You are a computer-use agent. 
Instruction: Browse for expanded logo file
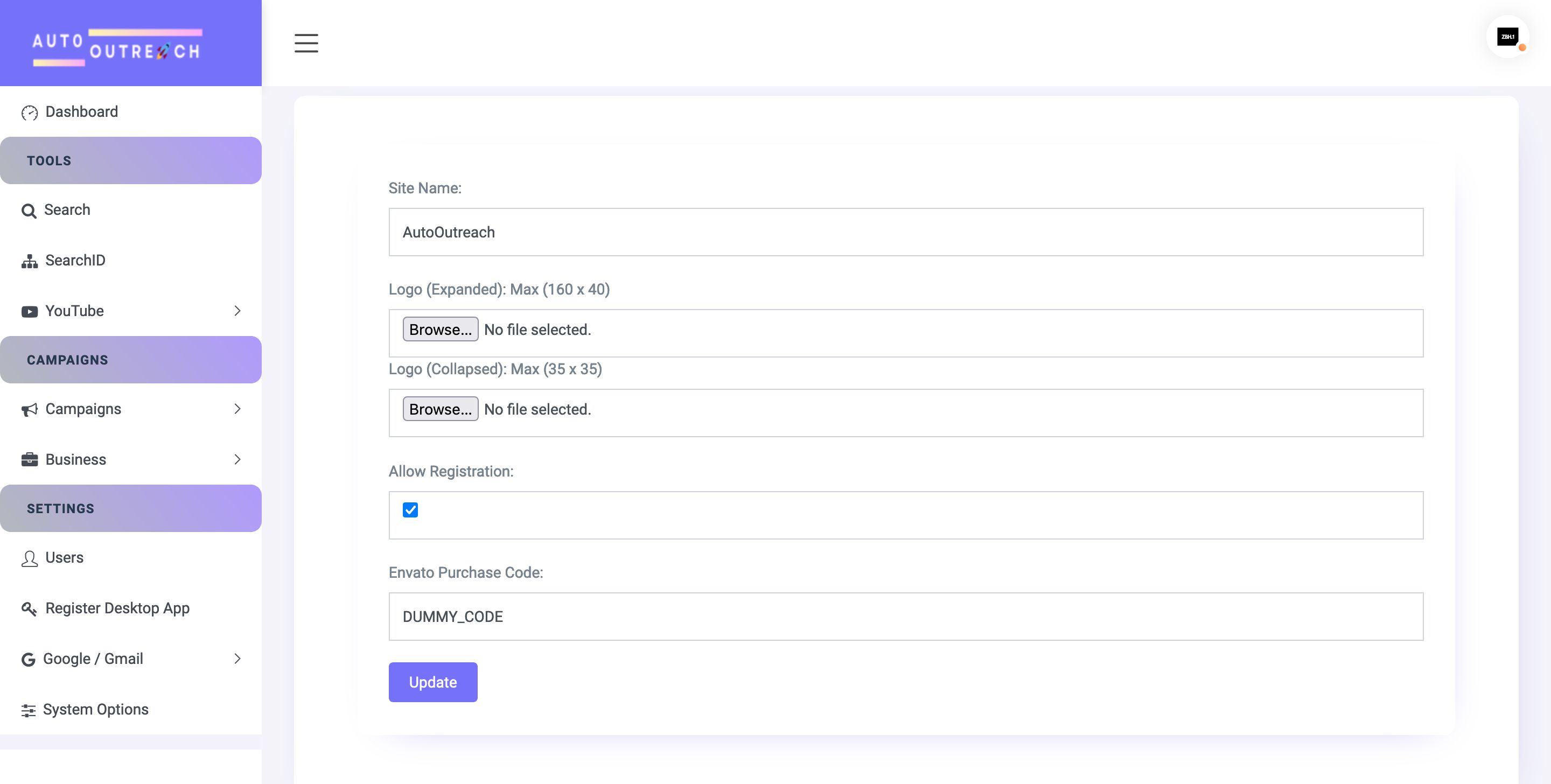click(440, 330)
